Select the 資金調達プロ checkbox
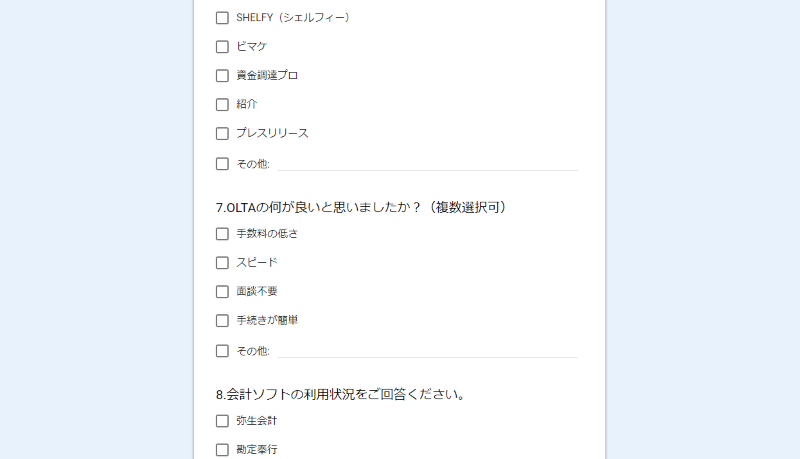The height and width of the screenshot is (459, 800). tap(222, 75)
